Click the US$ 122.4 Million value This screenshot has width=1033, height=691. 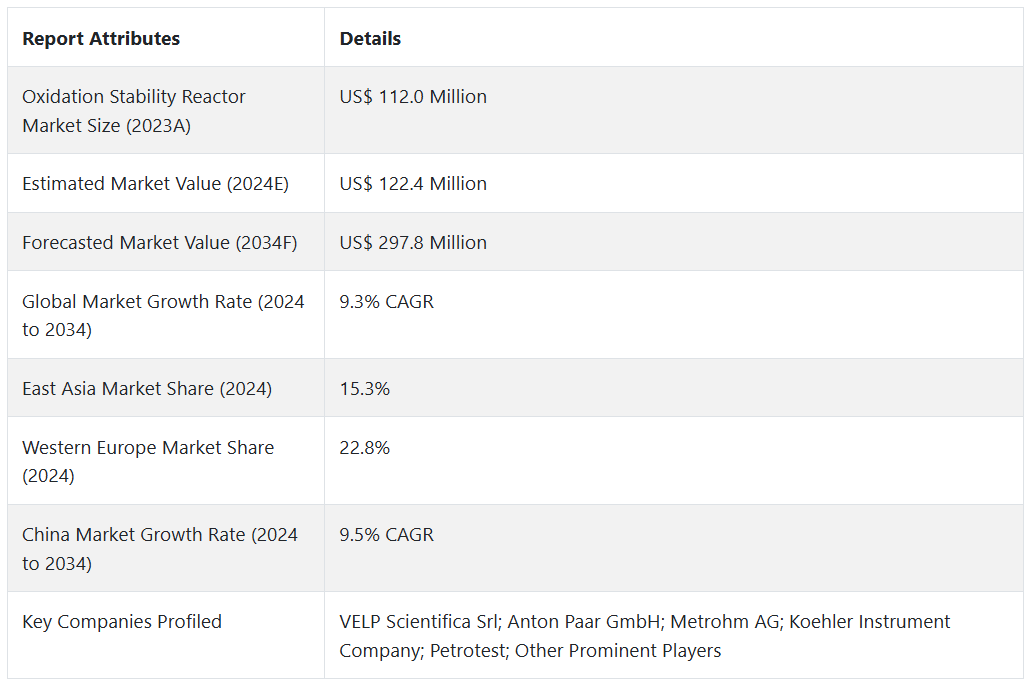413,184
